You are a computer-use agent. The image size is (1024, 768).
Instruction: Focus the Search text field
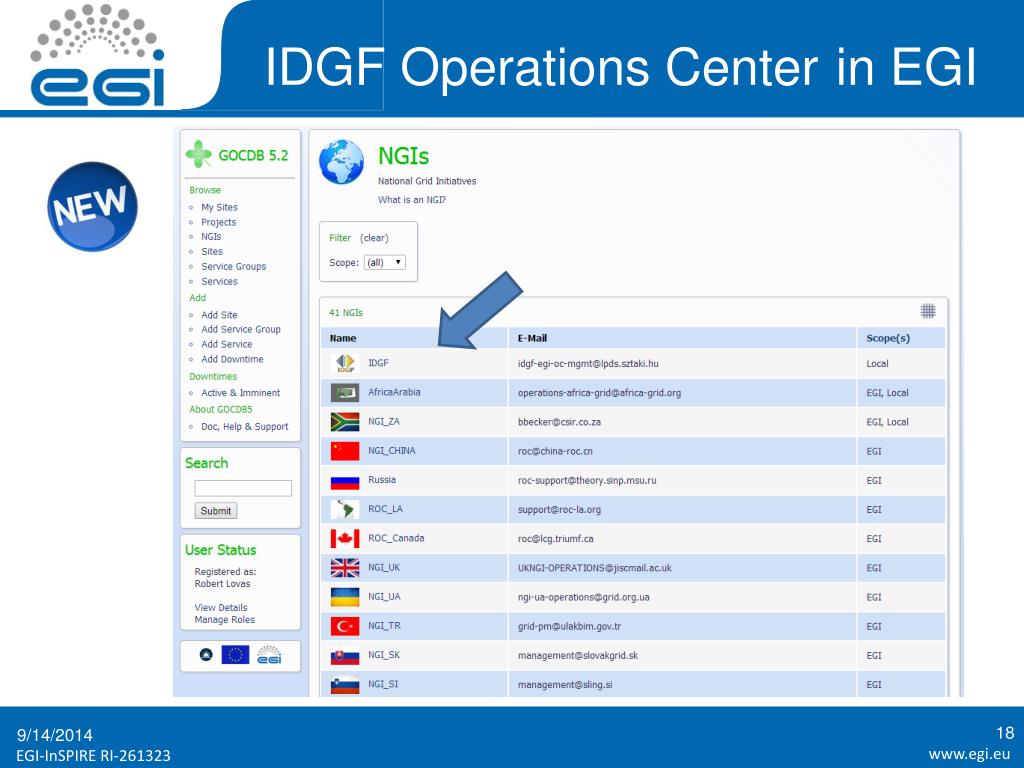click(243, 488)
